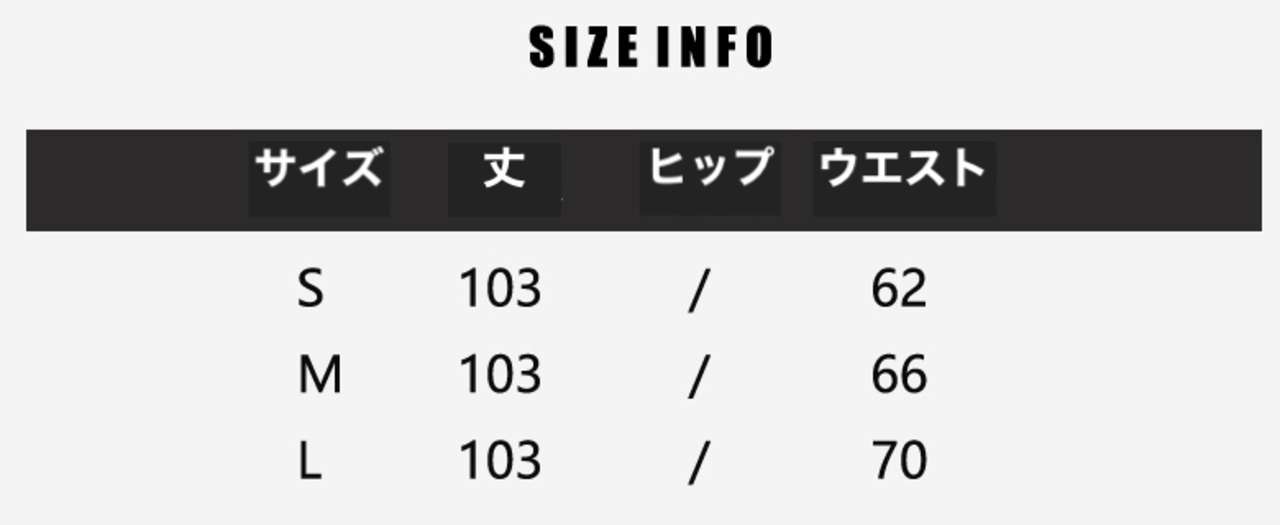The width and height of the screenshot is (1280, 525).
Task: Click the ウエスト column header
Action: point(903,168)
